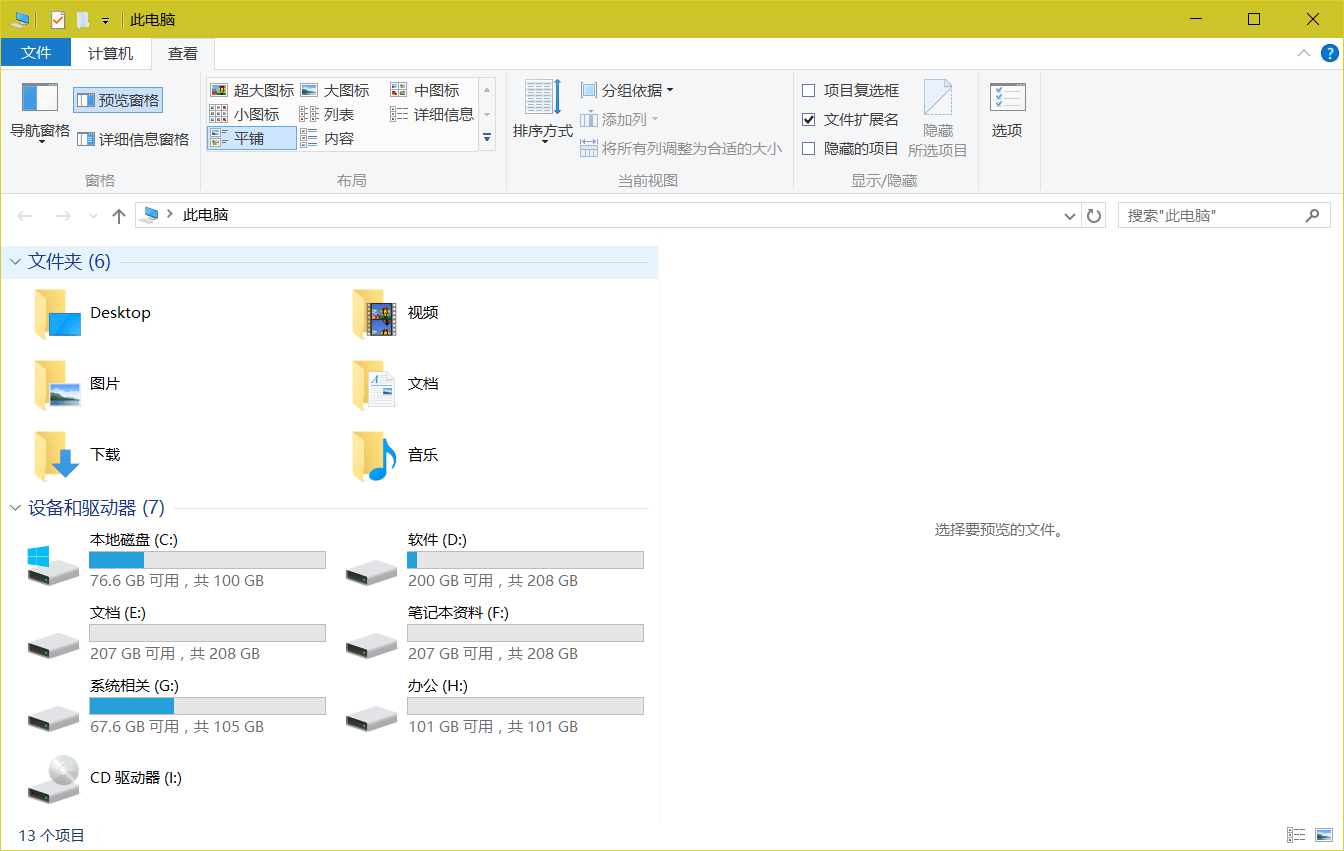
Task: Open the Desktop folder icon
Action: coord(56,314)
